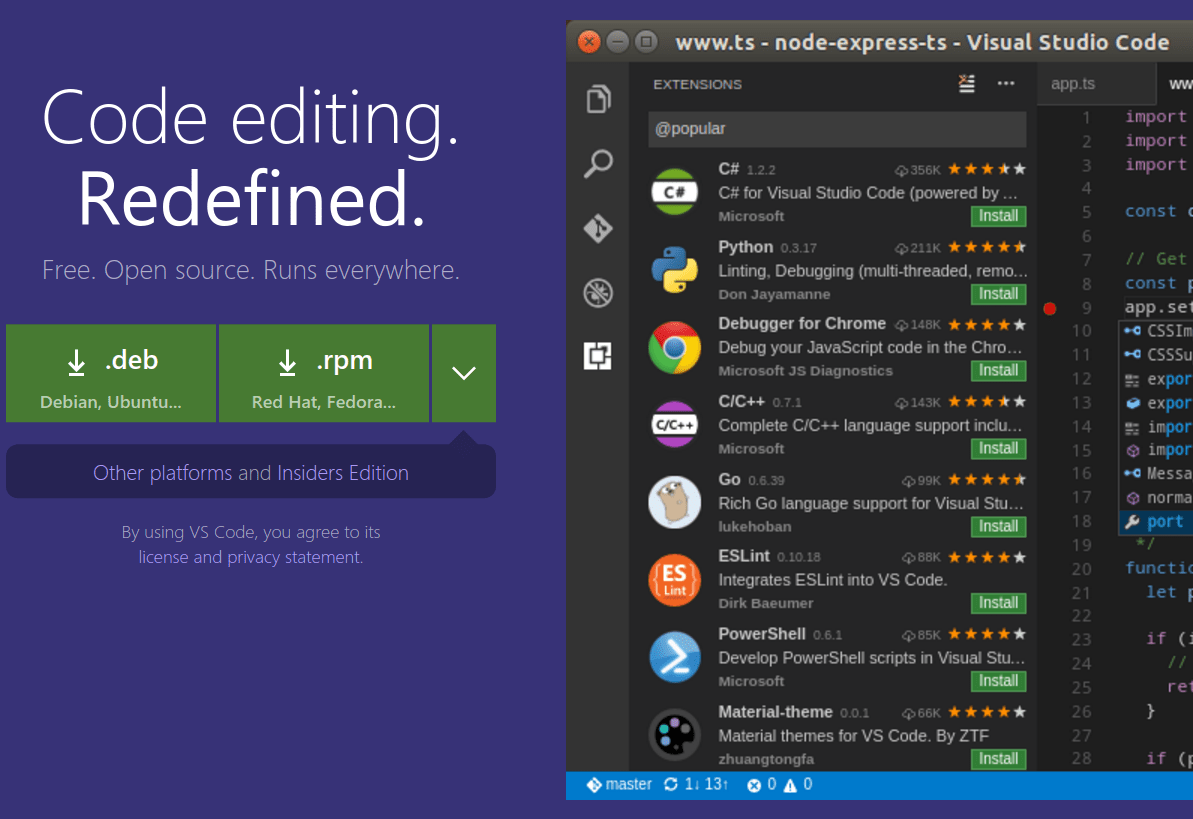This screenshot has height=819, width=1193.
Task: Select the port suggestion in autocomplete list
Action: tap(1156, 521)
